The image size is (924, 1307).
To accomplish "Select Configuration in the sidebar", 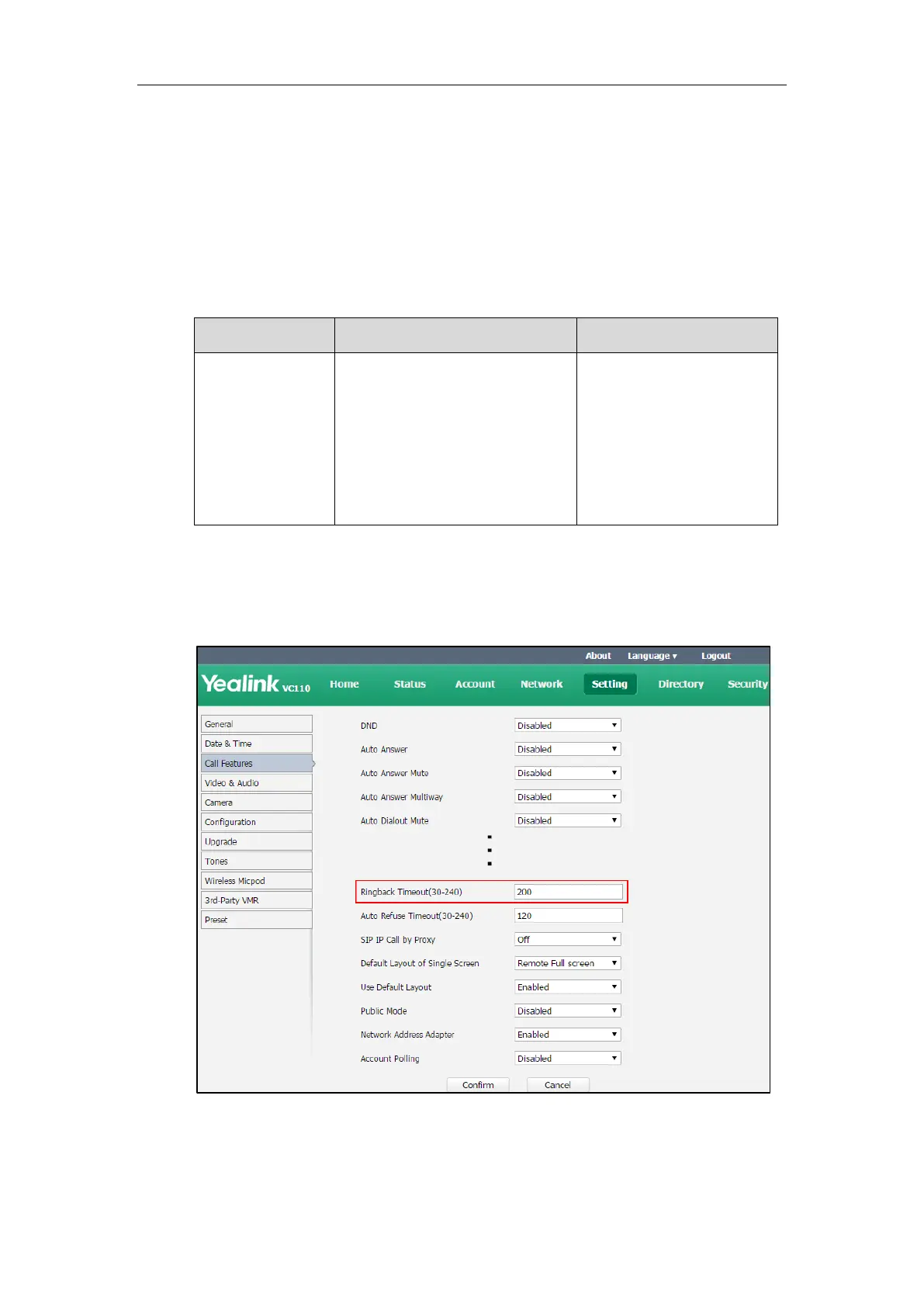I will 257,822.
